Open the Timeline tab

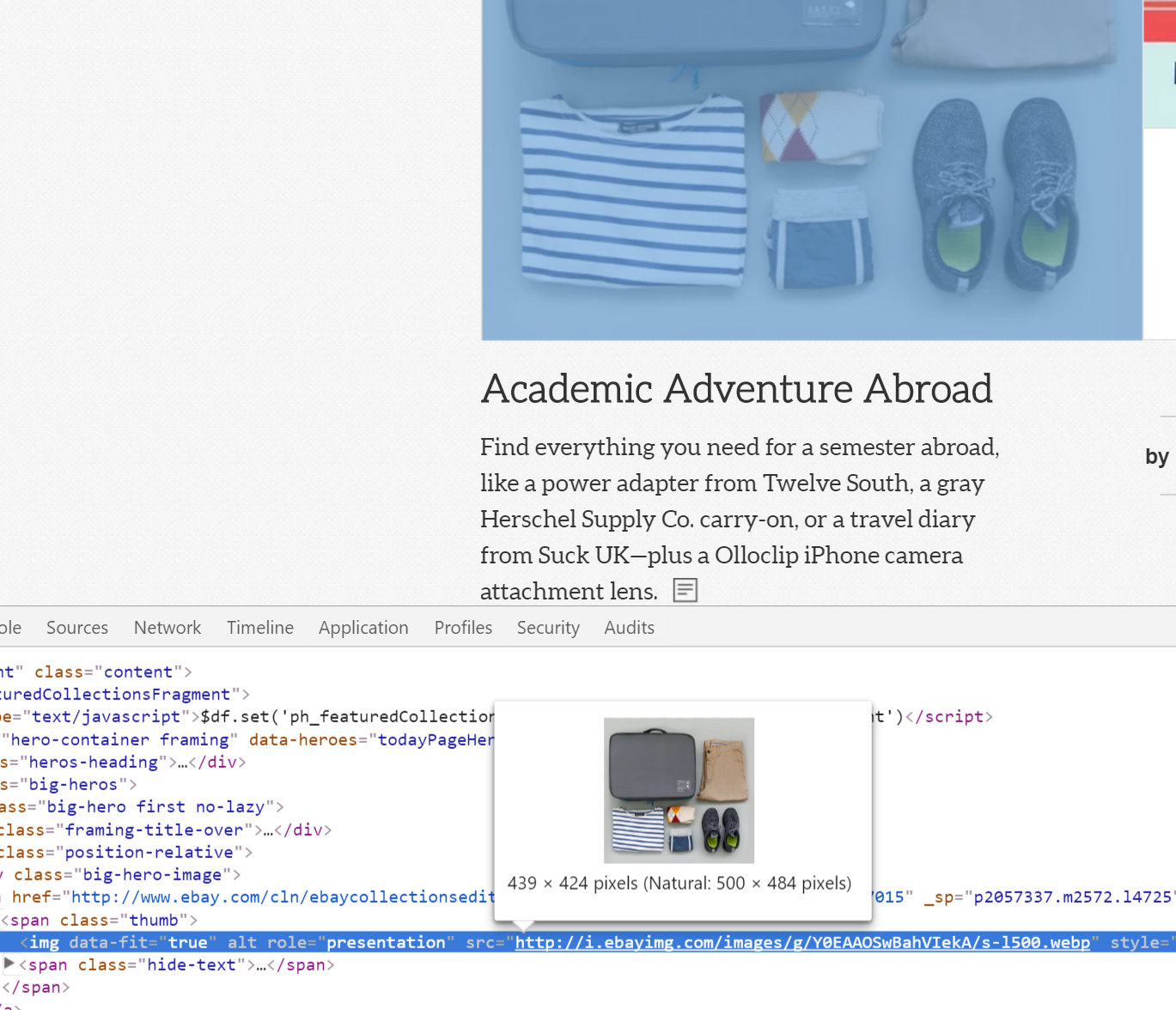[260, 628]
